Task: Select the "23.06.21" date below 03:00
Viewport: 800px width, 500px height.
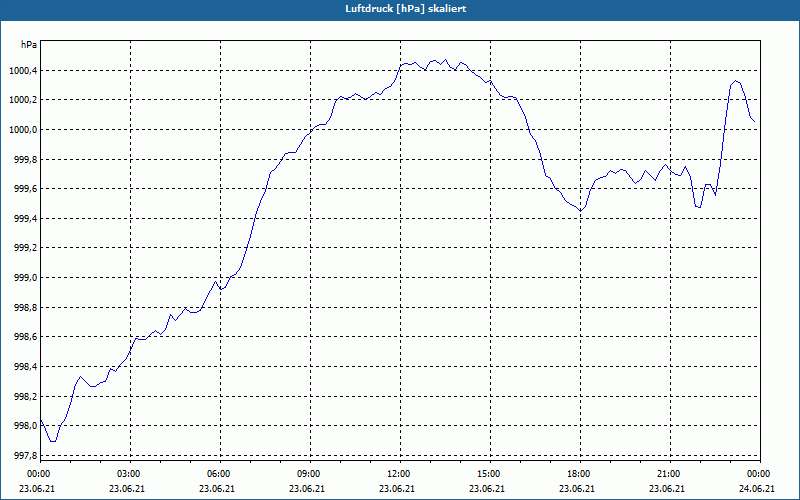Action: (127, 489)
